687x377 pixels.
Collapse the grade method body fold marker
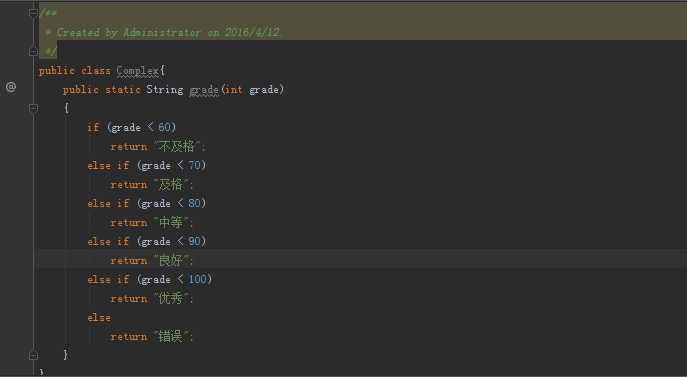(x=33, y=108)
